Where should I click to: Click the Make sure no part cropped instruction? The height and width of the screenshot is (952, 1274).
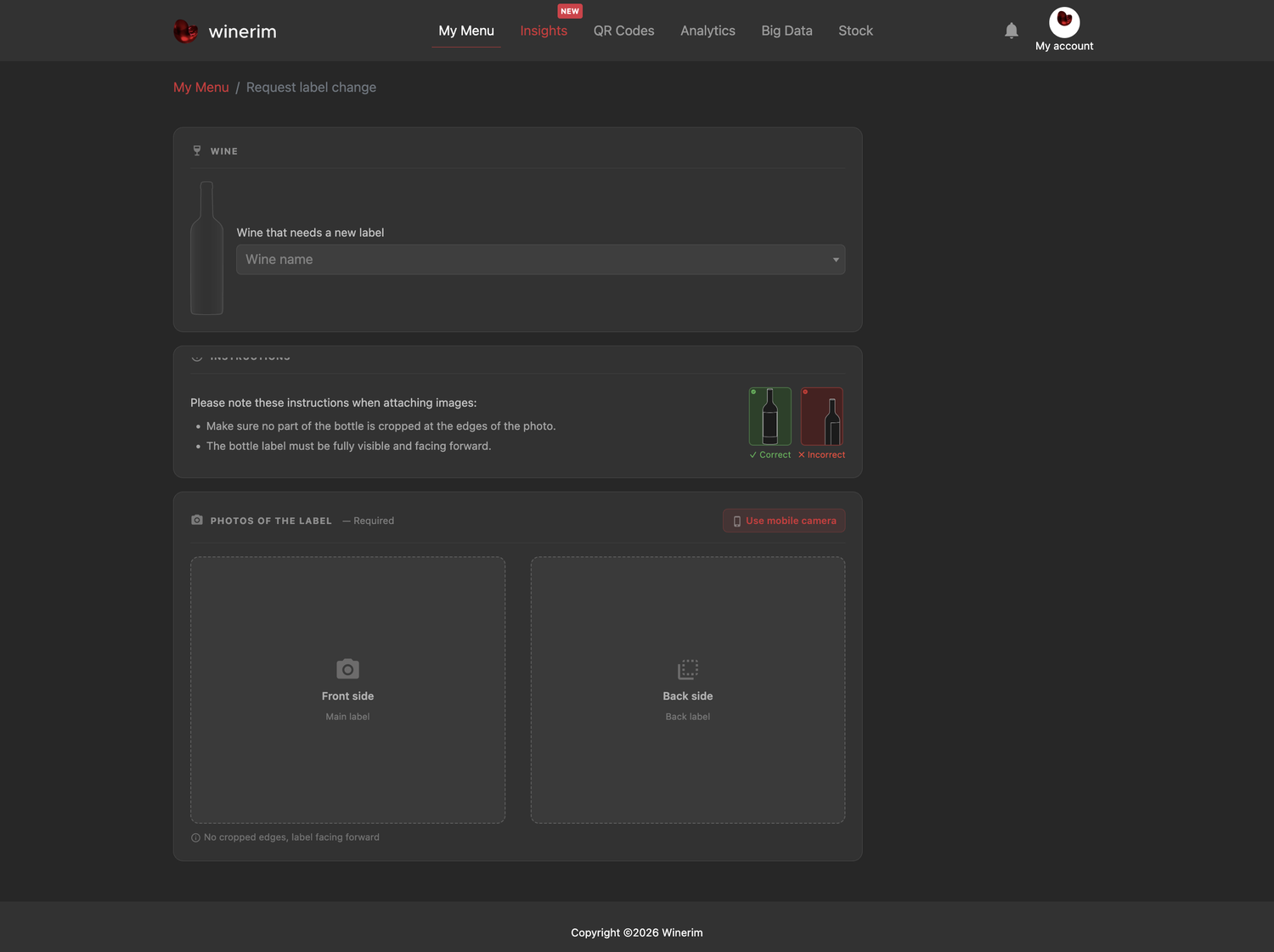click(x=381, y=426)
